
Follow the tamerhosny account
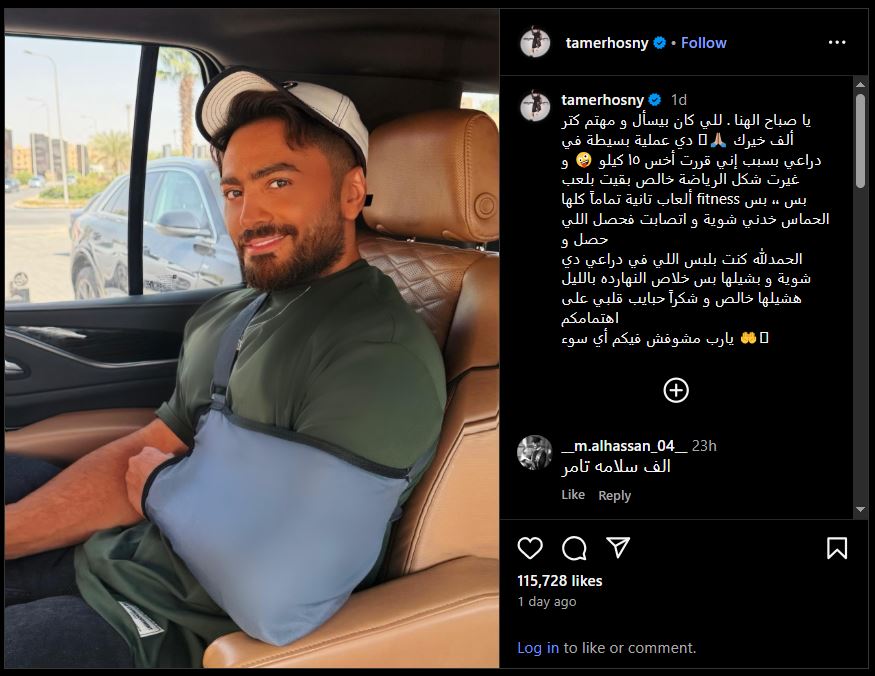[703, 43]
